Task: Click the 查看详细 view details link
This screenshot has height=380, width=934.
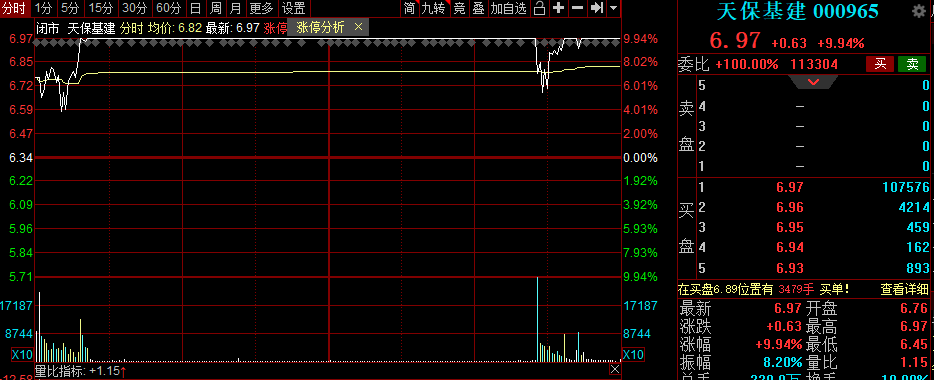Action: pos(904,289)
